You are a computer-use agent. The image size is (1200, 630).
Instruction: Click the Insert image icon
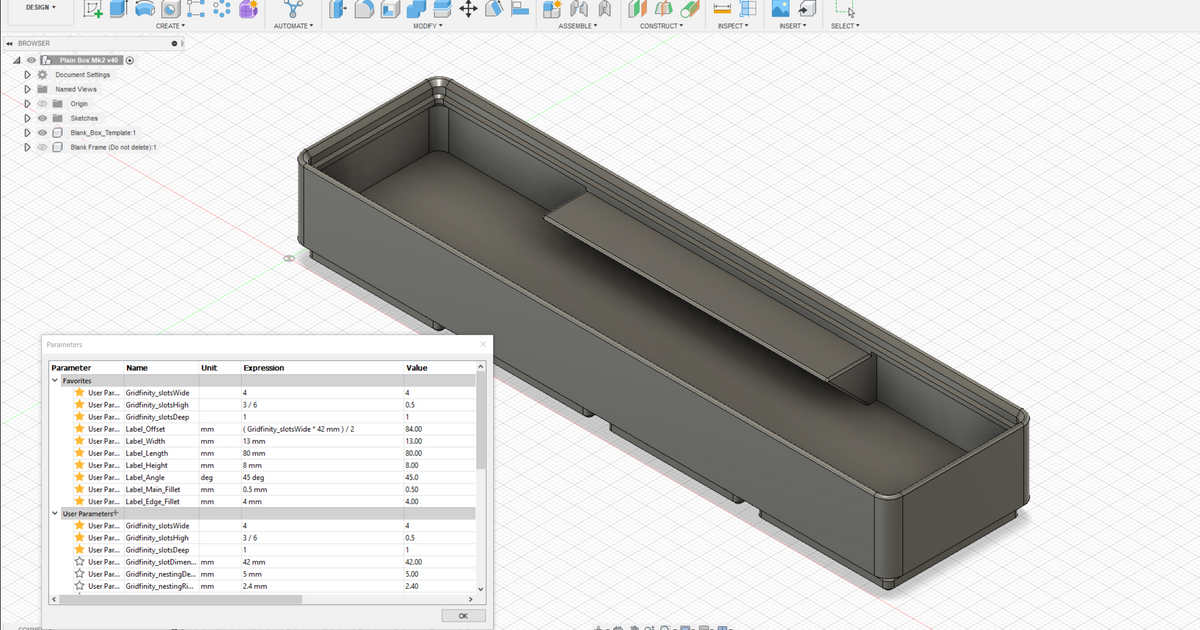tap(780, 9)
